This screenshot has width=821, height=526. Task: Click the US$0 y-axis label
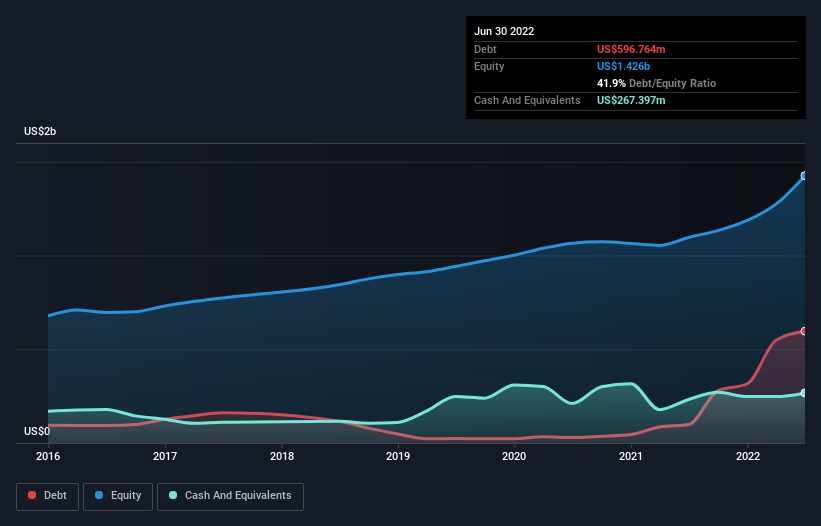[x=37, y=431]
